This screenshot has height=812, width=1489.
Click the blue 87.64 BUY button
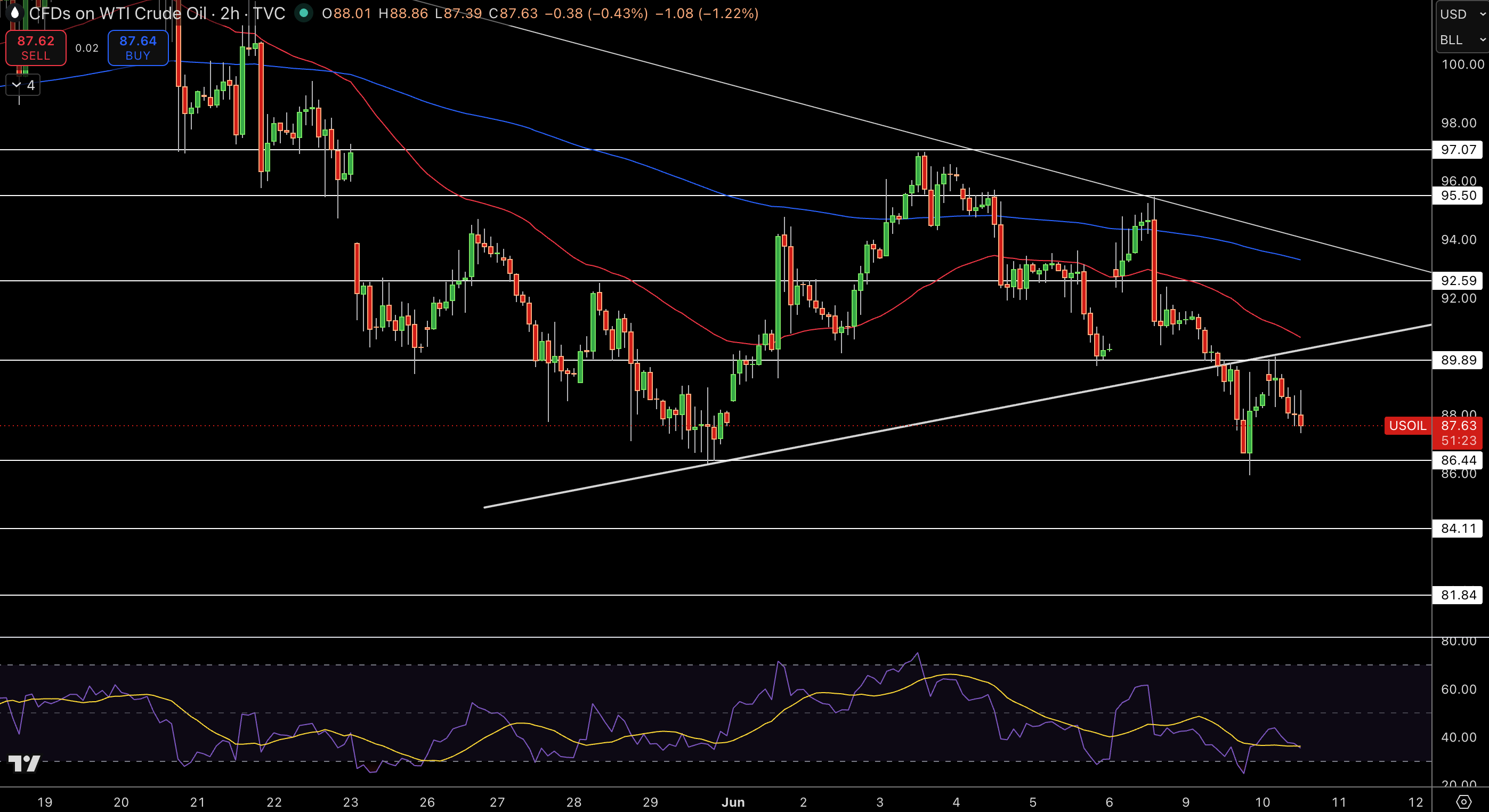(x=138, y=48)
